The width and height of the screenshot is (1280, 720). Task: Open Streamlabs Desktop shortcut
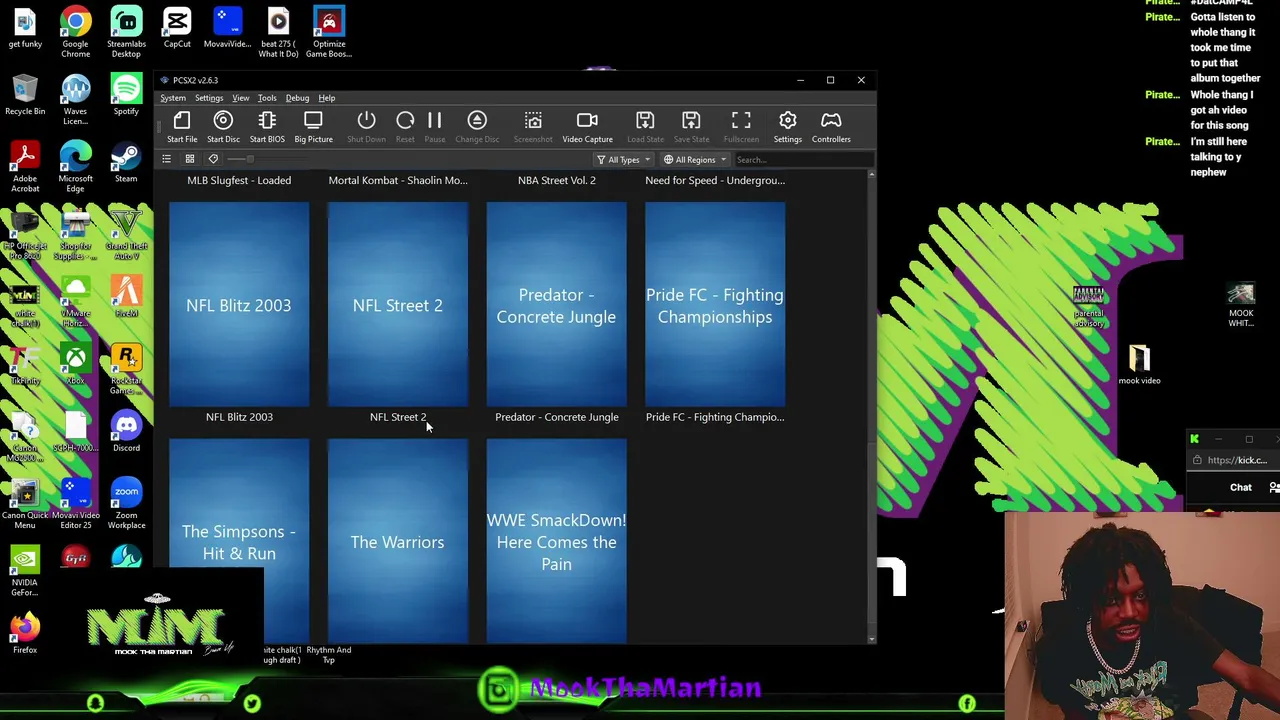pos(126,32)
